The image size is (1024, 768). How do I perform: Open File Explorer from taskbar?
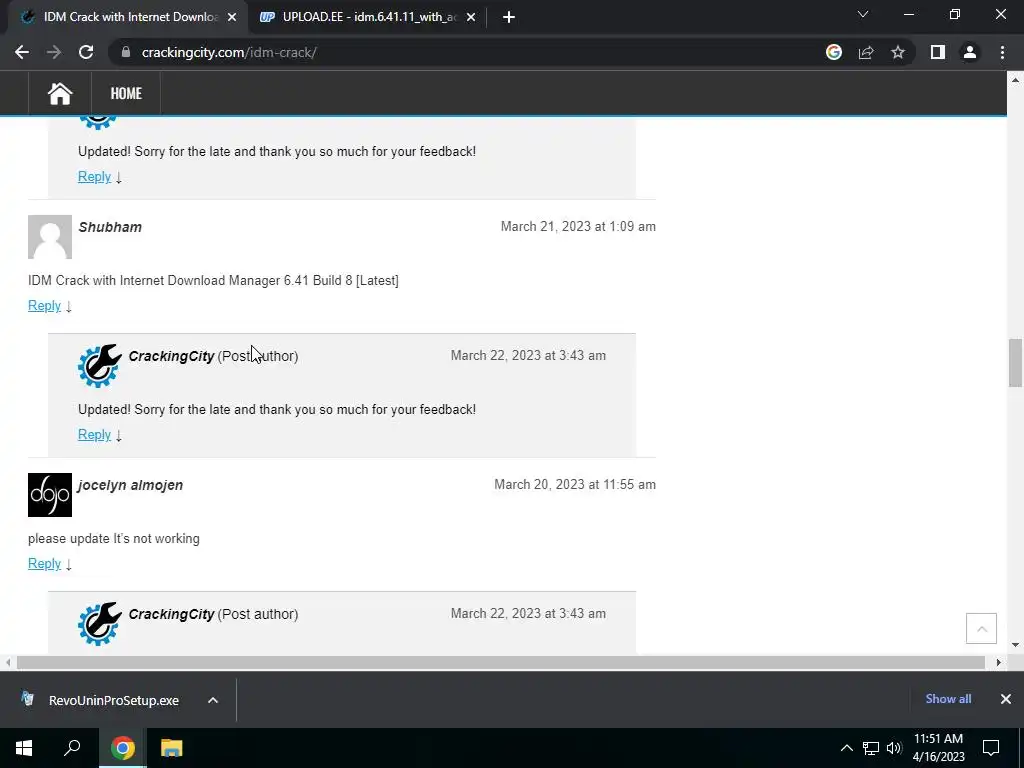point(171,748)
